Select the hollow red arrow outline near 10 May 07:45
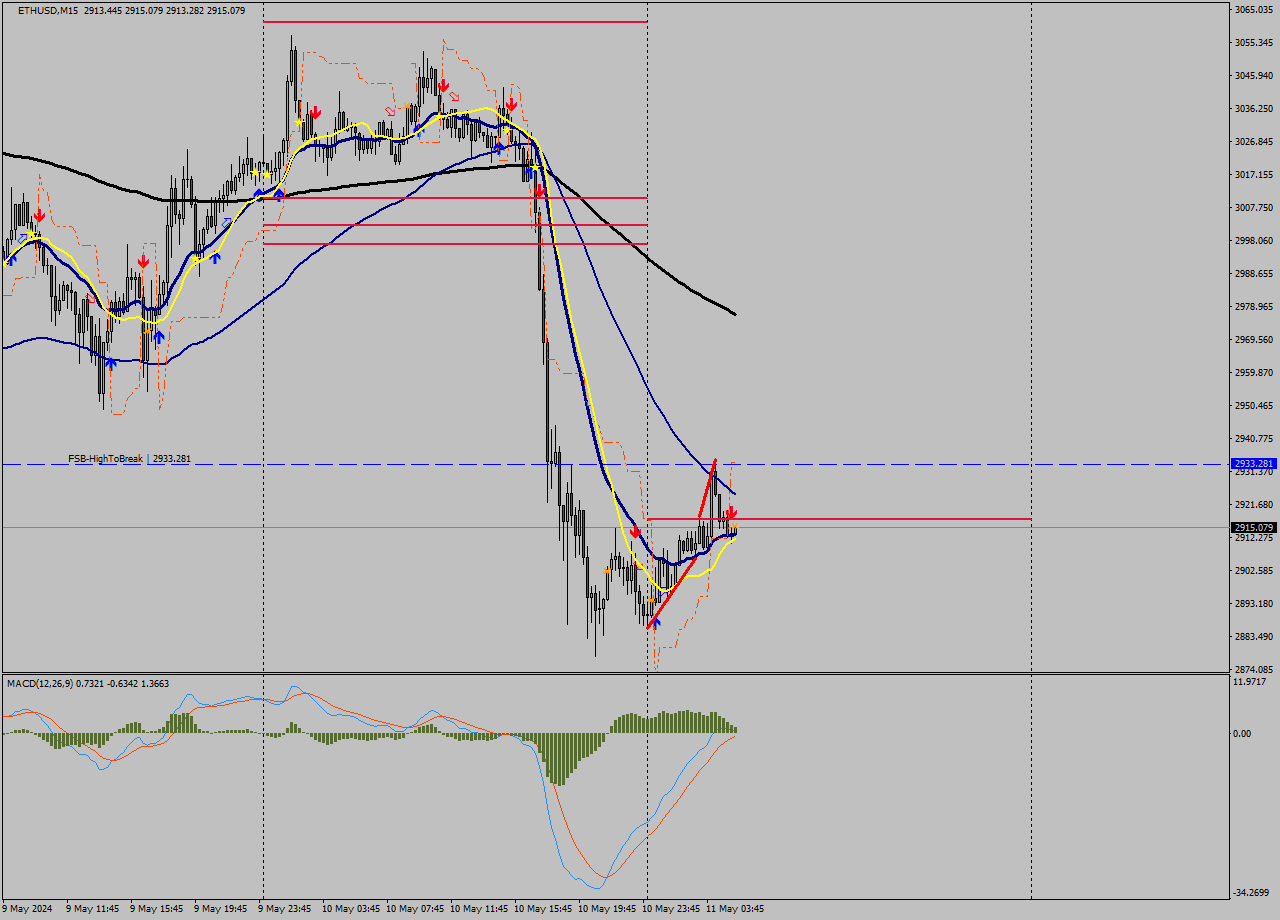 click(454, 98)
